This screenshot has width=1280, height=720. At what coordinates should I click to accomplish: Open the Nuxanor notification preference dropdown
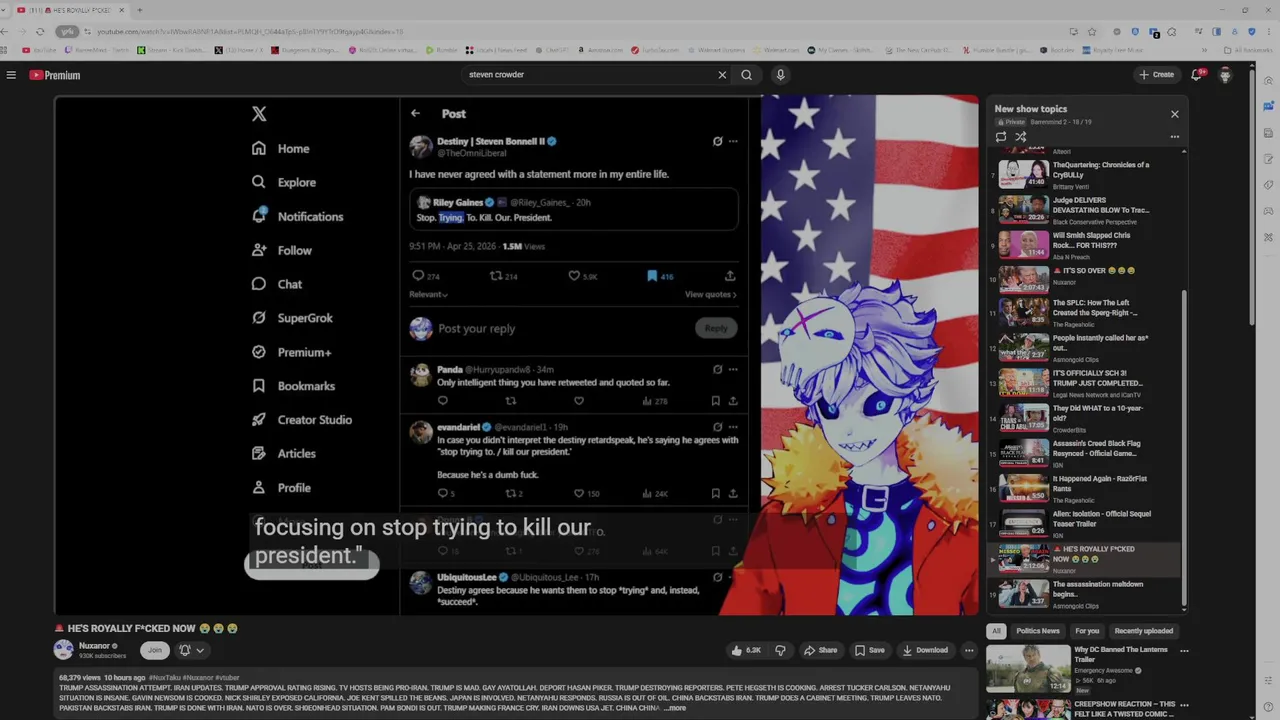191,650
